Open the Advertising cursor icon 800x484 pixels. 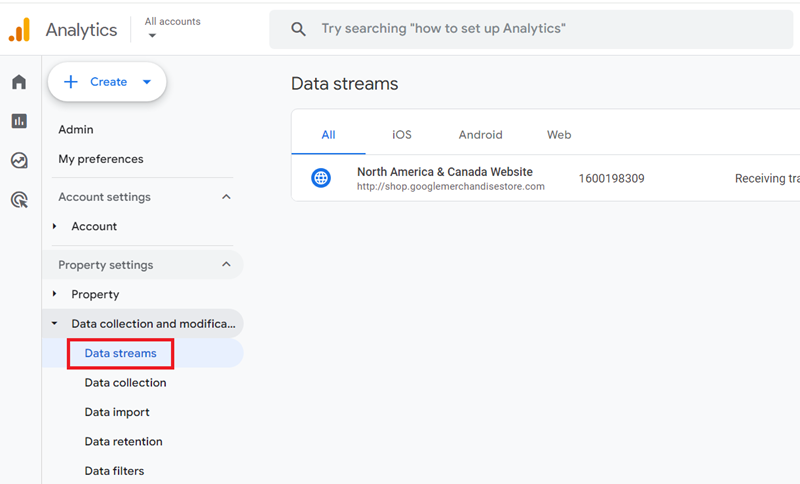click(19, 199)
